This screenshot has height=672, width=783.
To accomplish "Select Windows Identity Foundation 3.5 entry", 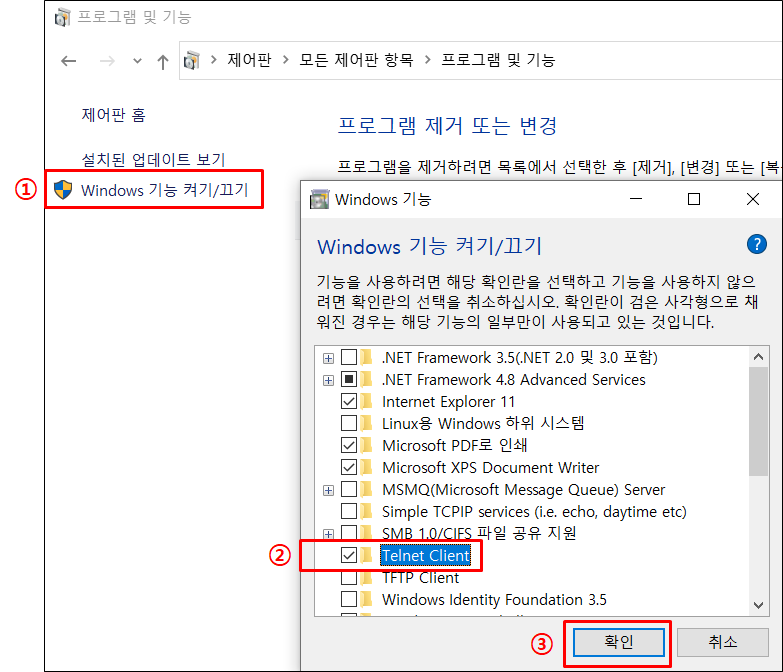I will click(x=494, y=599).
